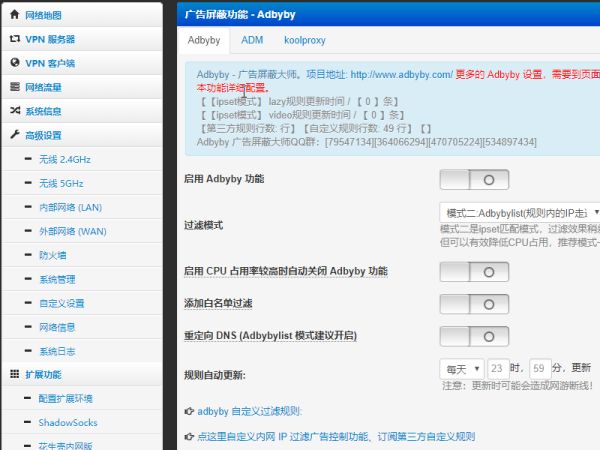Click the home icon beside 网络地图
The image size is (600, 450).
point(14,15)
